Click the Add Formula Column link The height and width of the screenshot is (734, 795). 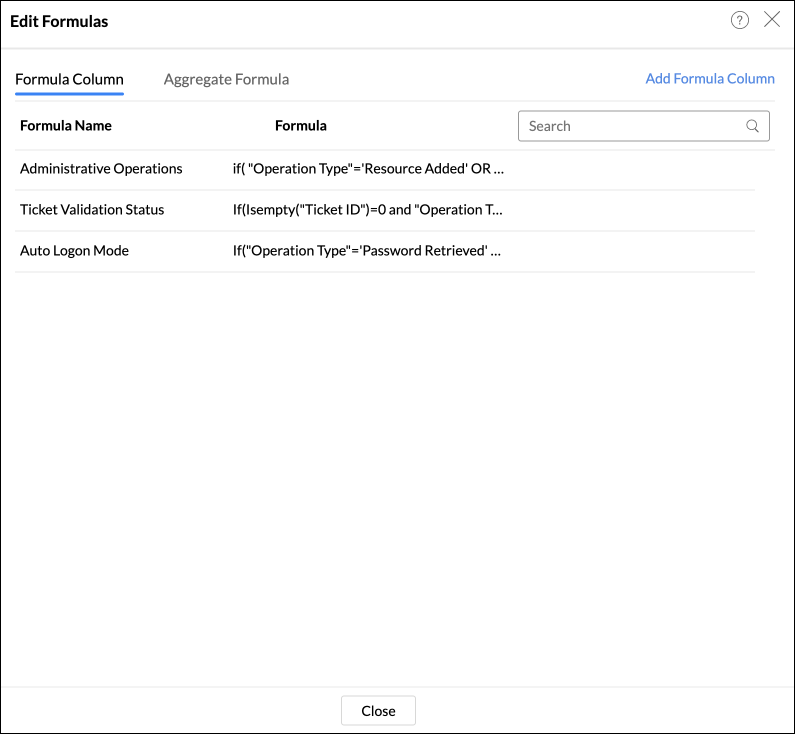click(710, 79)
